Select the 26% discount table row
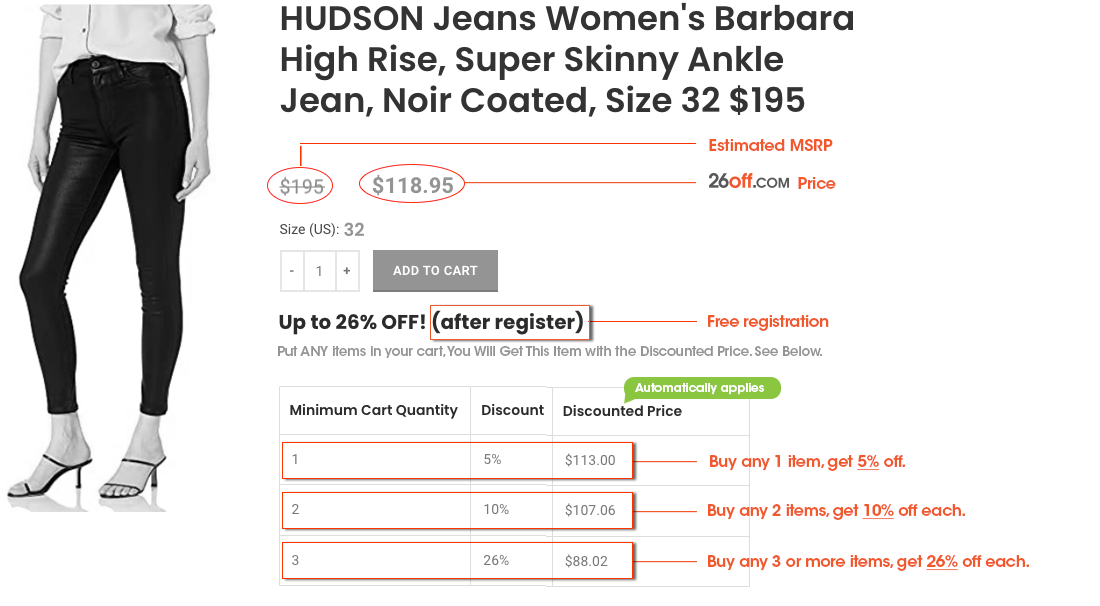Screen dimensions: 1100x606 [457, 561]
